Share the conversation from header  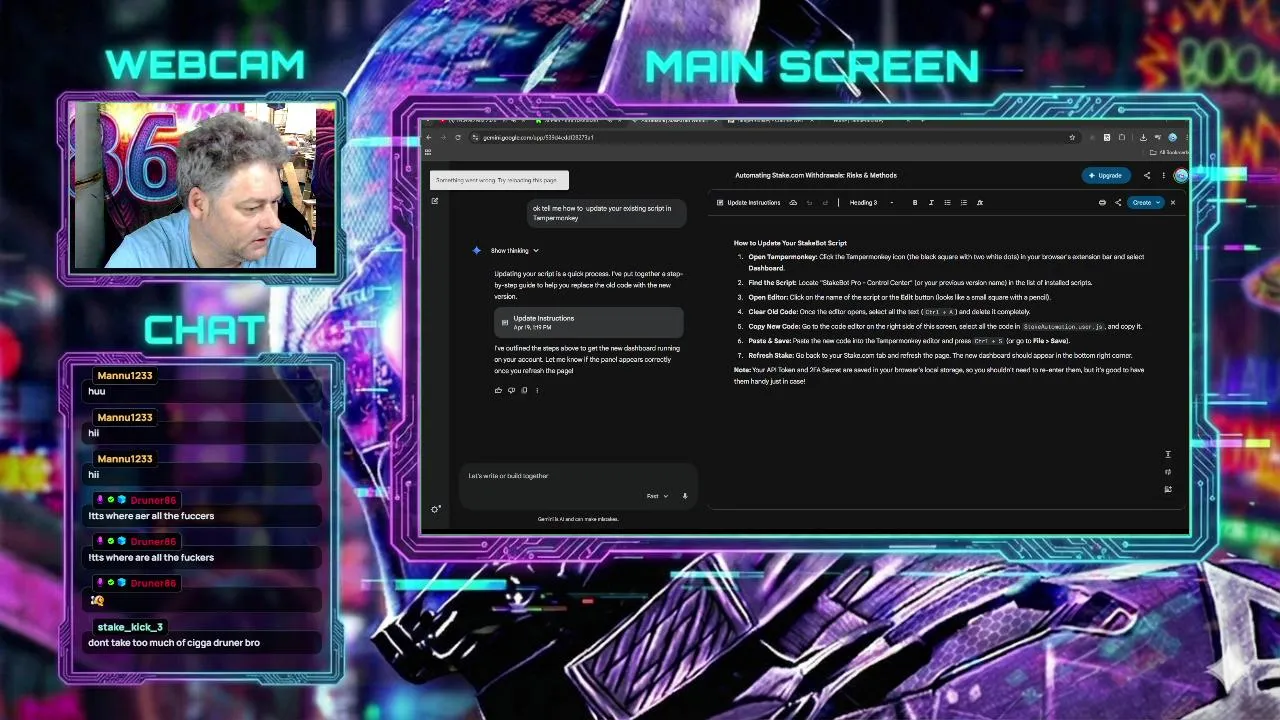[1147, 175]
